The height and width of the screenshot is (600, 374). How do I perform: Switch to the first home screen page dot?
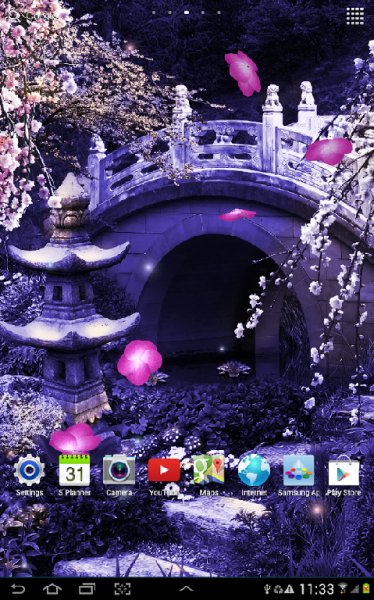pos(154,12)
